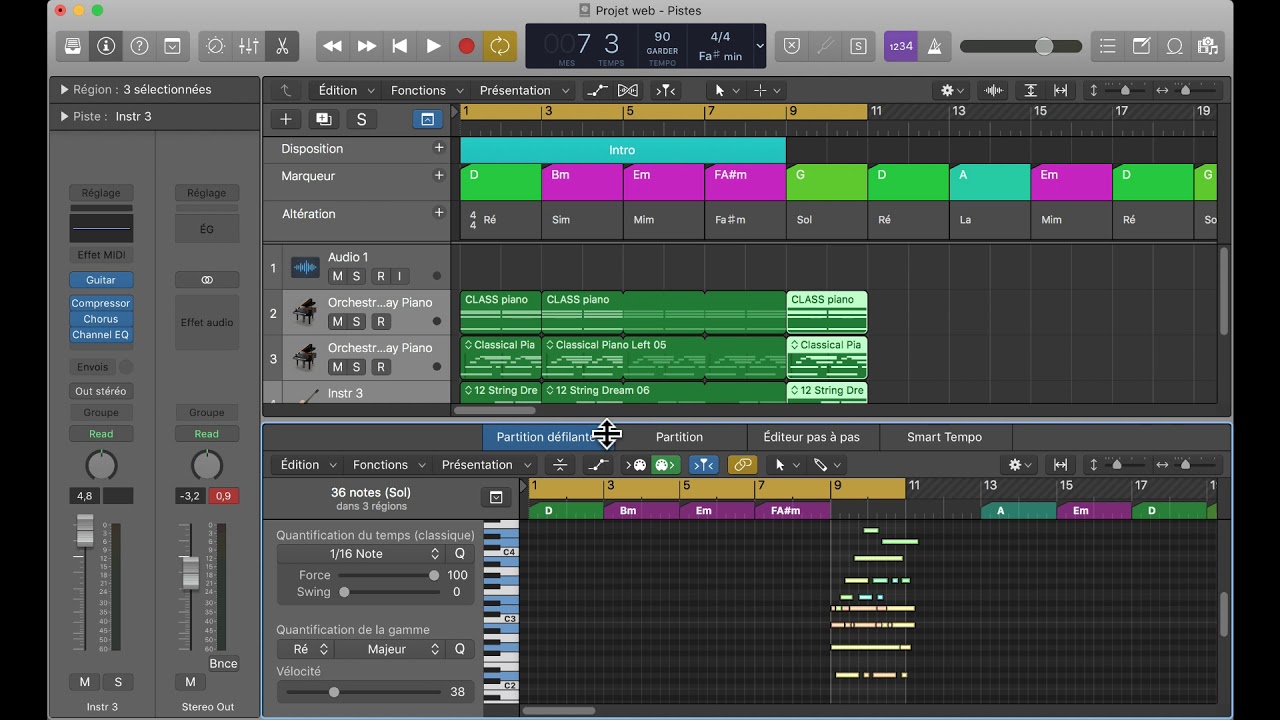This screenshot has height=720, width=1280.
Task: Start playback with the Play button
Action: click(433, 46)
